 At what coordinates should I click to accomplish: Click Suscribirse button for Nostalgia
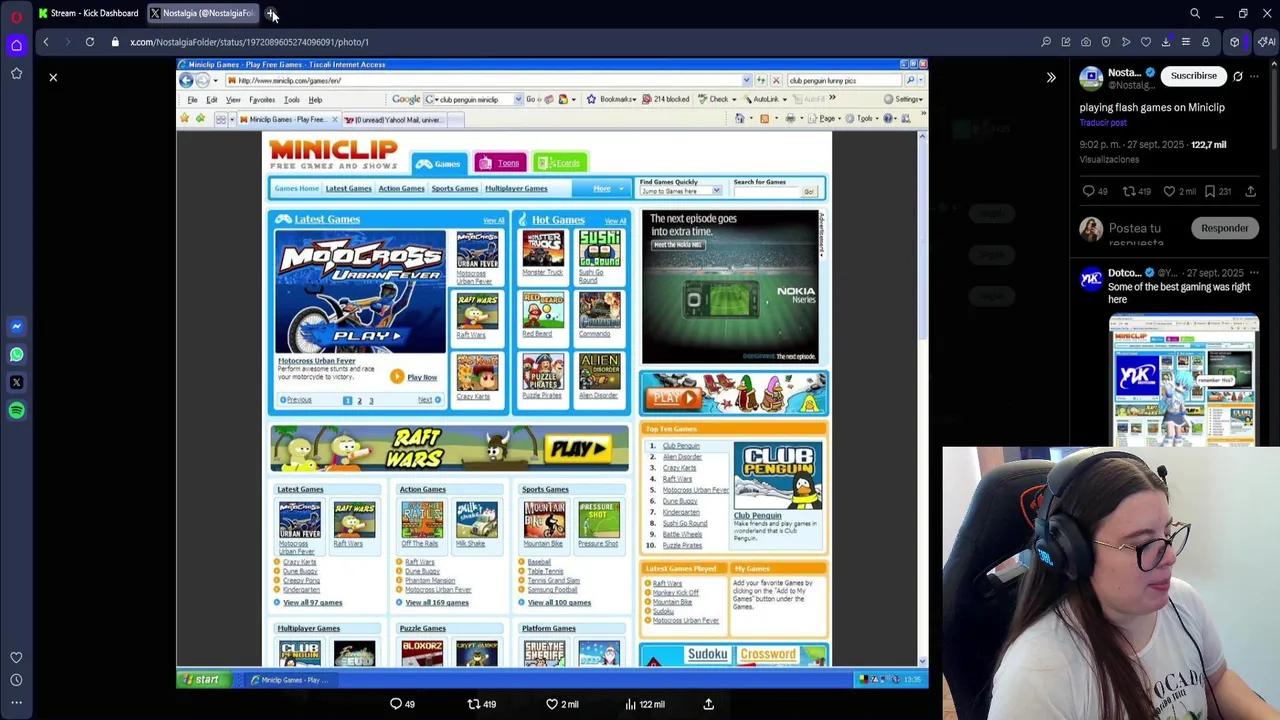(1194, 76)
